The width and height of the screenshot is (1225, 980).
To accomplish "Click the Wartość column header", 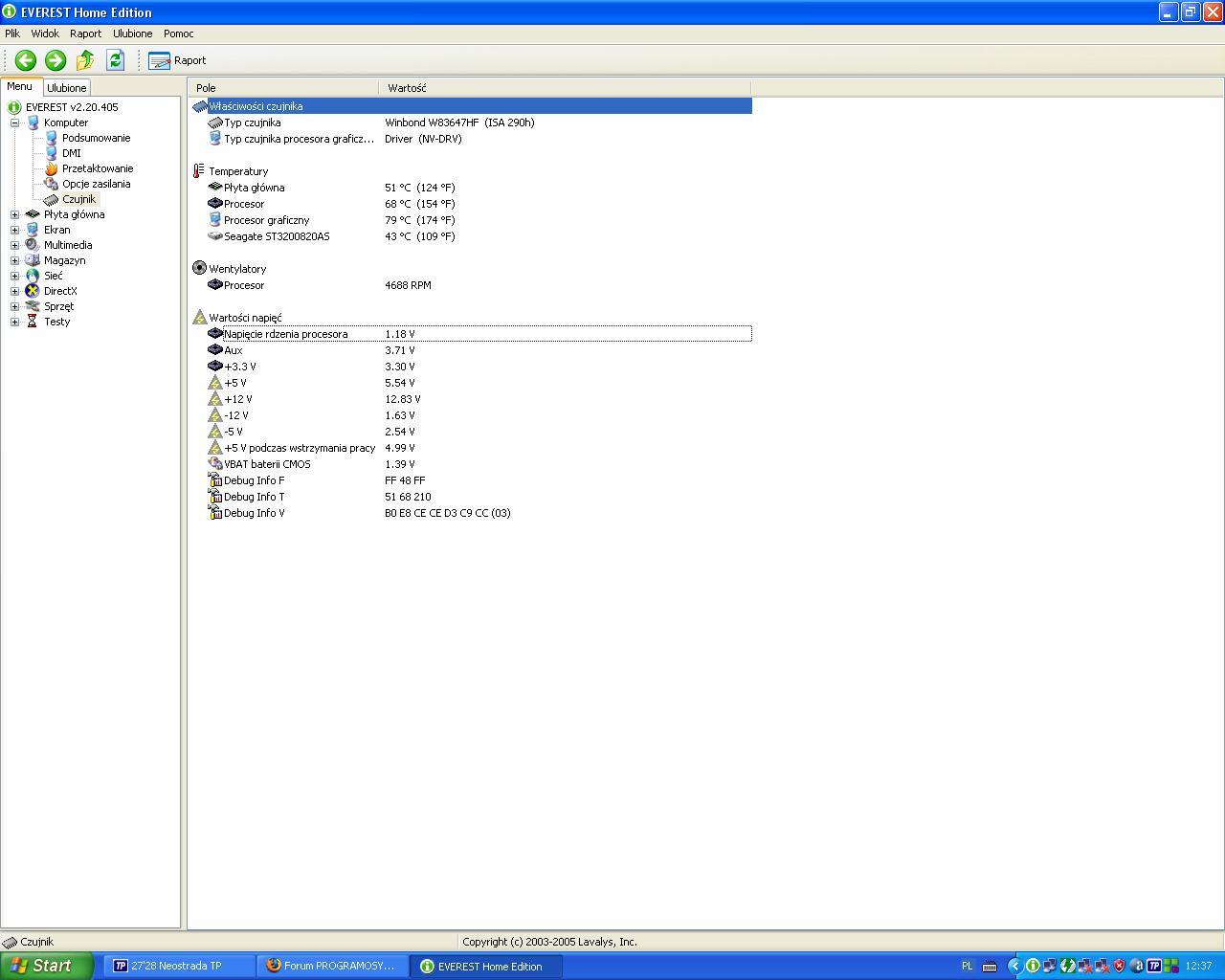I will [565, 88].
